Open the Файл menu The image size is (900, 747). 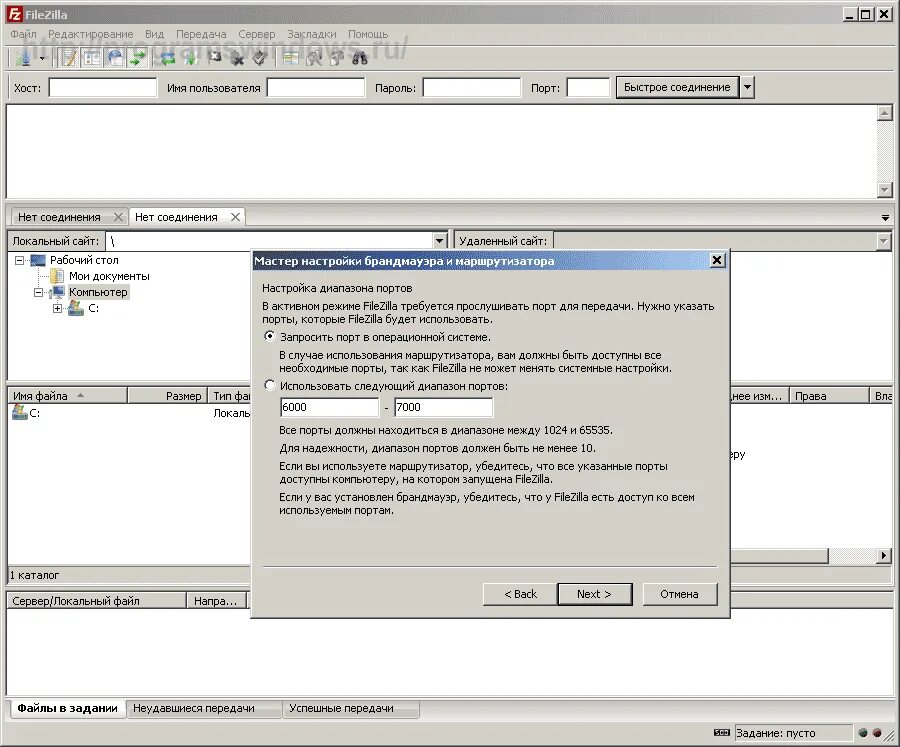click(x=23, y=34)
